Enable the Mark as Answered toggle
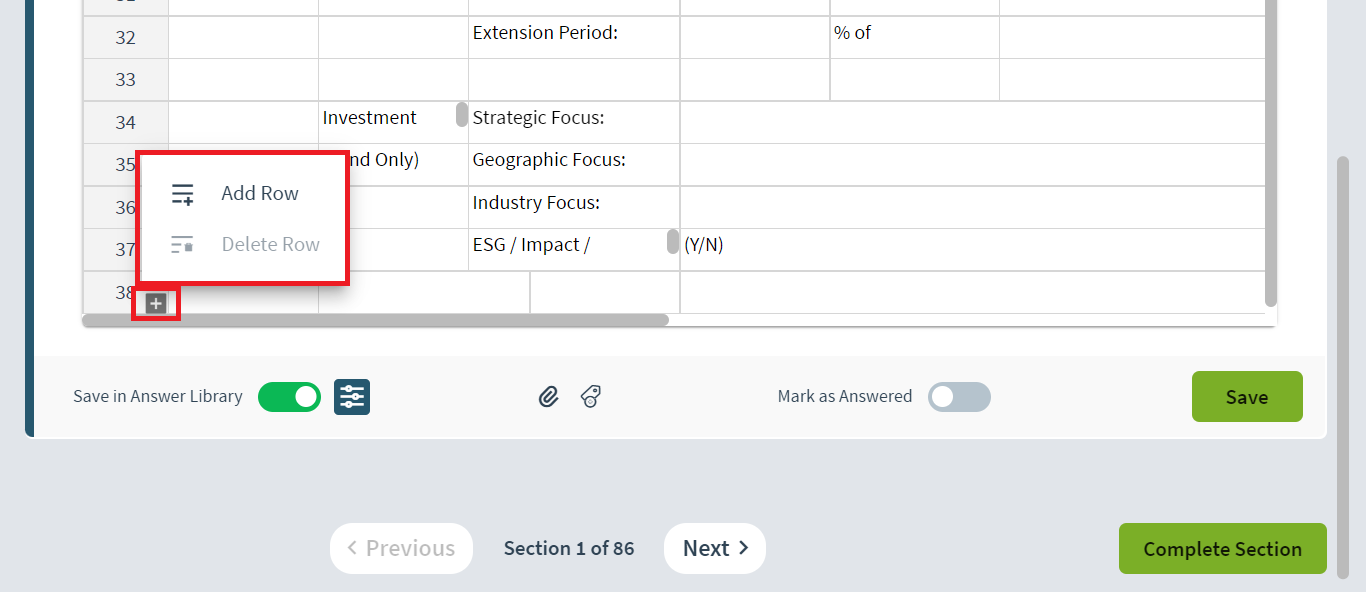Screen dimensions: 1366x592 pyautogui.click(x=959, y=397)
